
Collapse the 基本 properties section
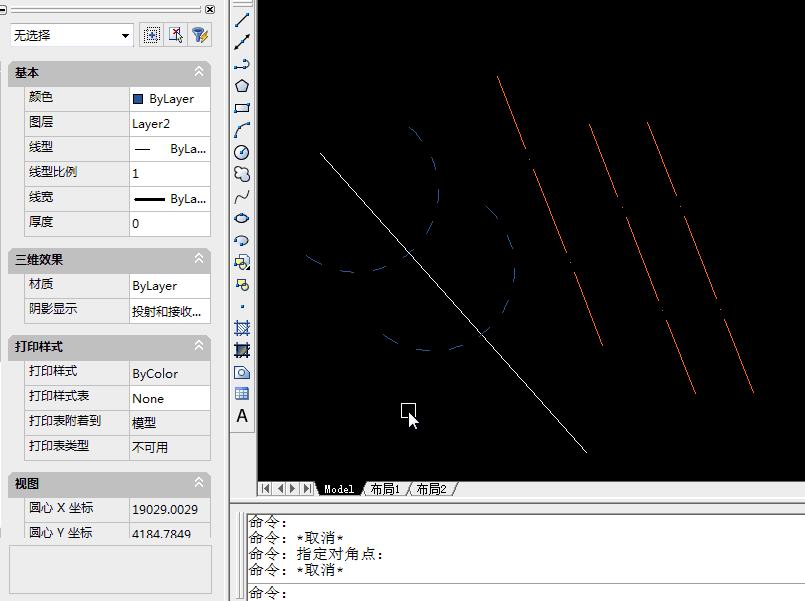pyautogui.click(x=199, y=72)
